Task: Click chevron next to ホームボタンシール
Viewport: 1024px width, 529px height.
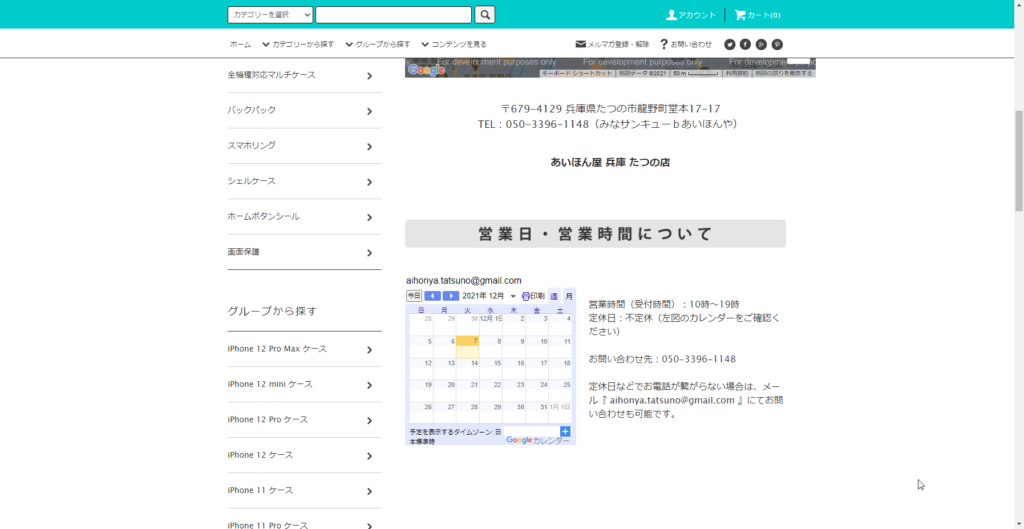Action: tap(370, 217)
